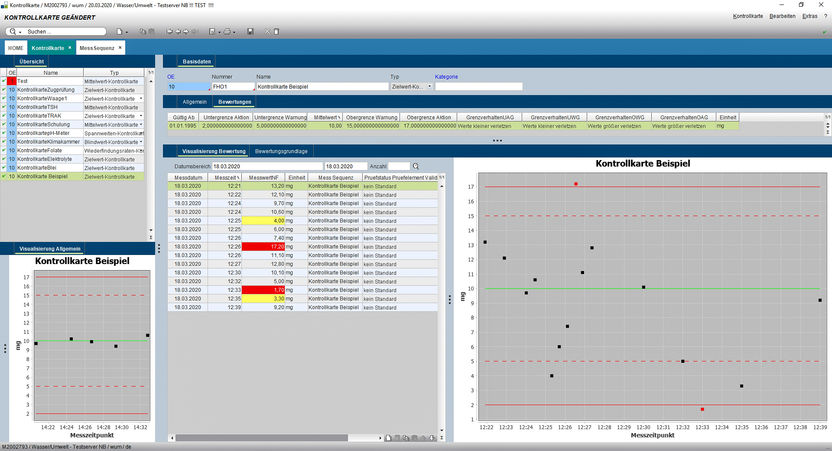Click the OE link label in Basisdaten
This screenshot has width=832, height=451.
click(171, 77)
